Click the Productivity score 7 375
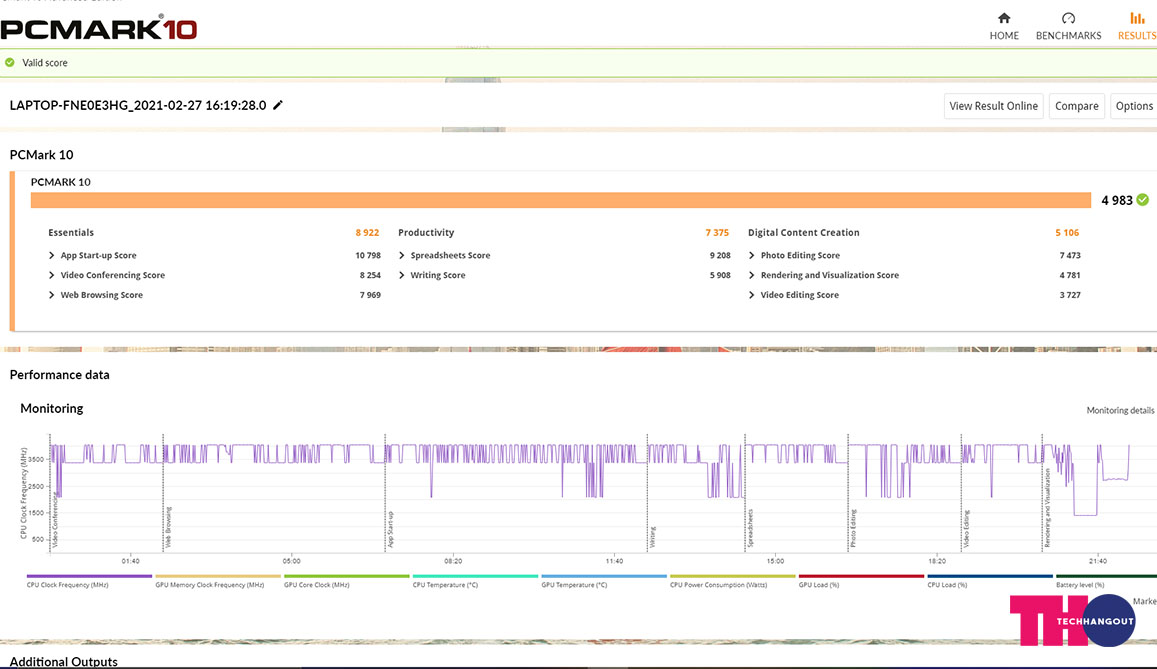Screen dimensions: 1157x669 pyautogui.click(x=716, y=232)
